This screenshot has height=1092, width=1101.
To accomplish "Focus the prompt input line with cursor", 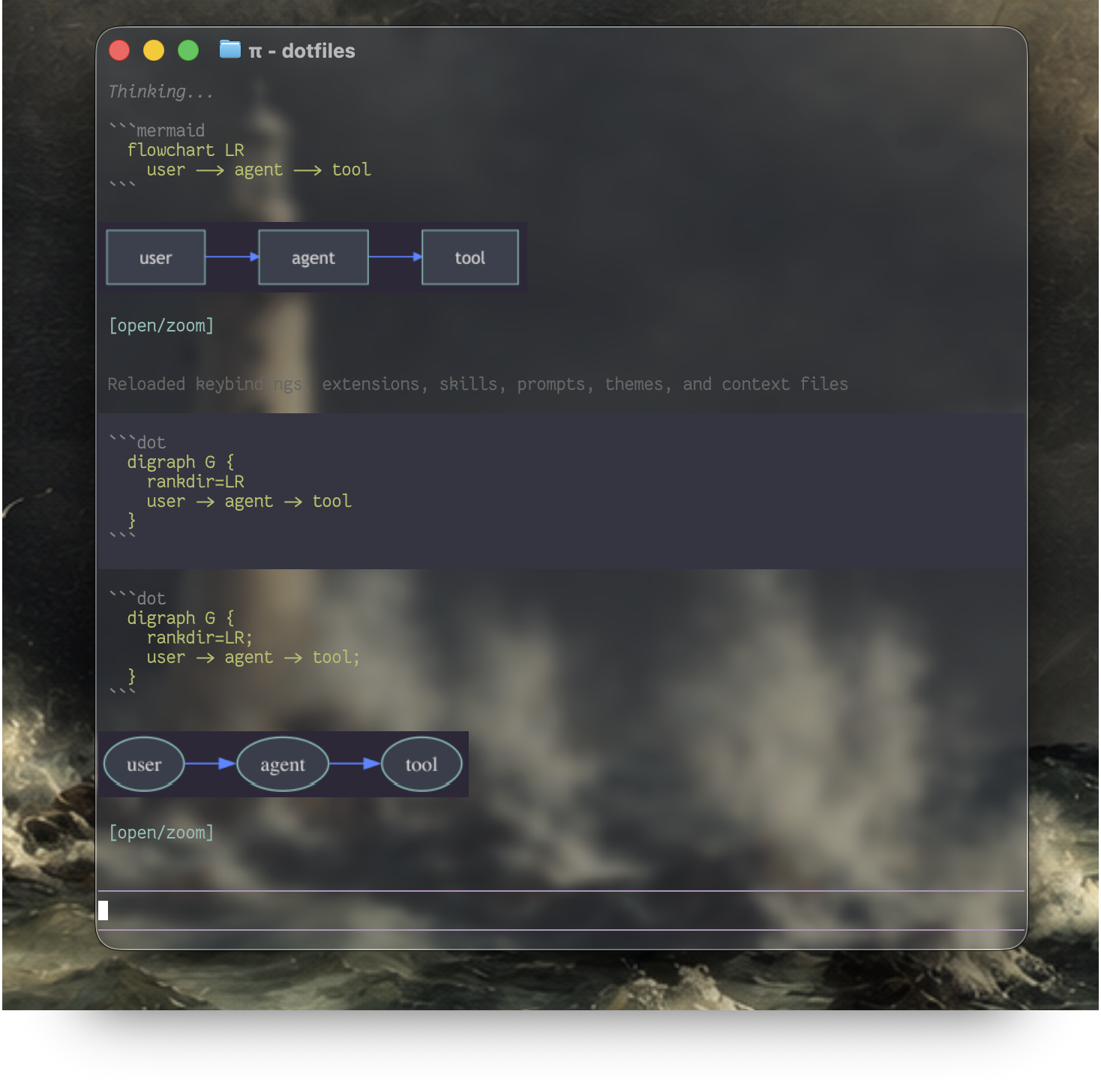I will coord(561,910).
